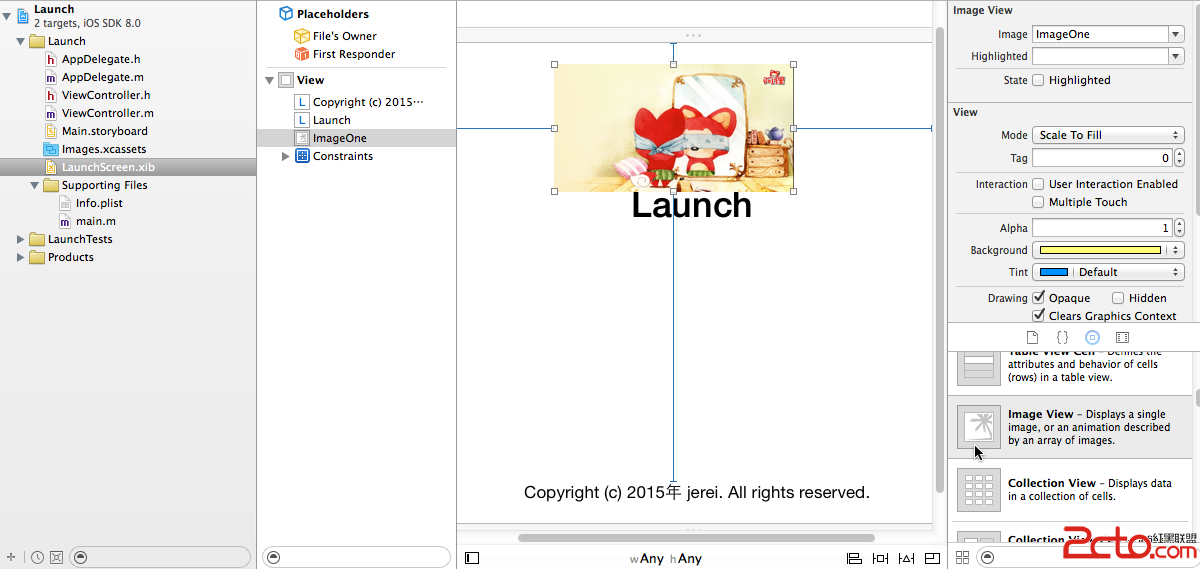1200x569 pixels.
Task: Open the Highlighted image dropdown
Action: pos(1176,56)
